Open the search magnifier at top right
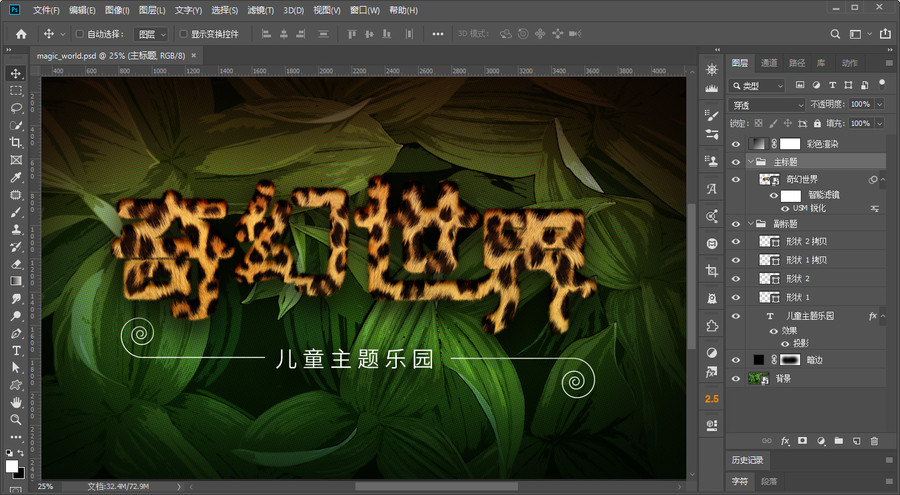The height and width of the screenshot is (495, 900). pyautogui.click(x=835, y=34)
